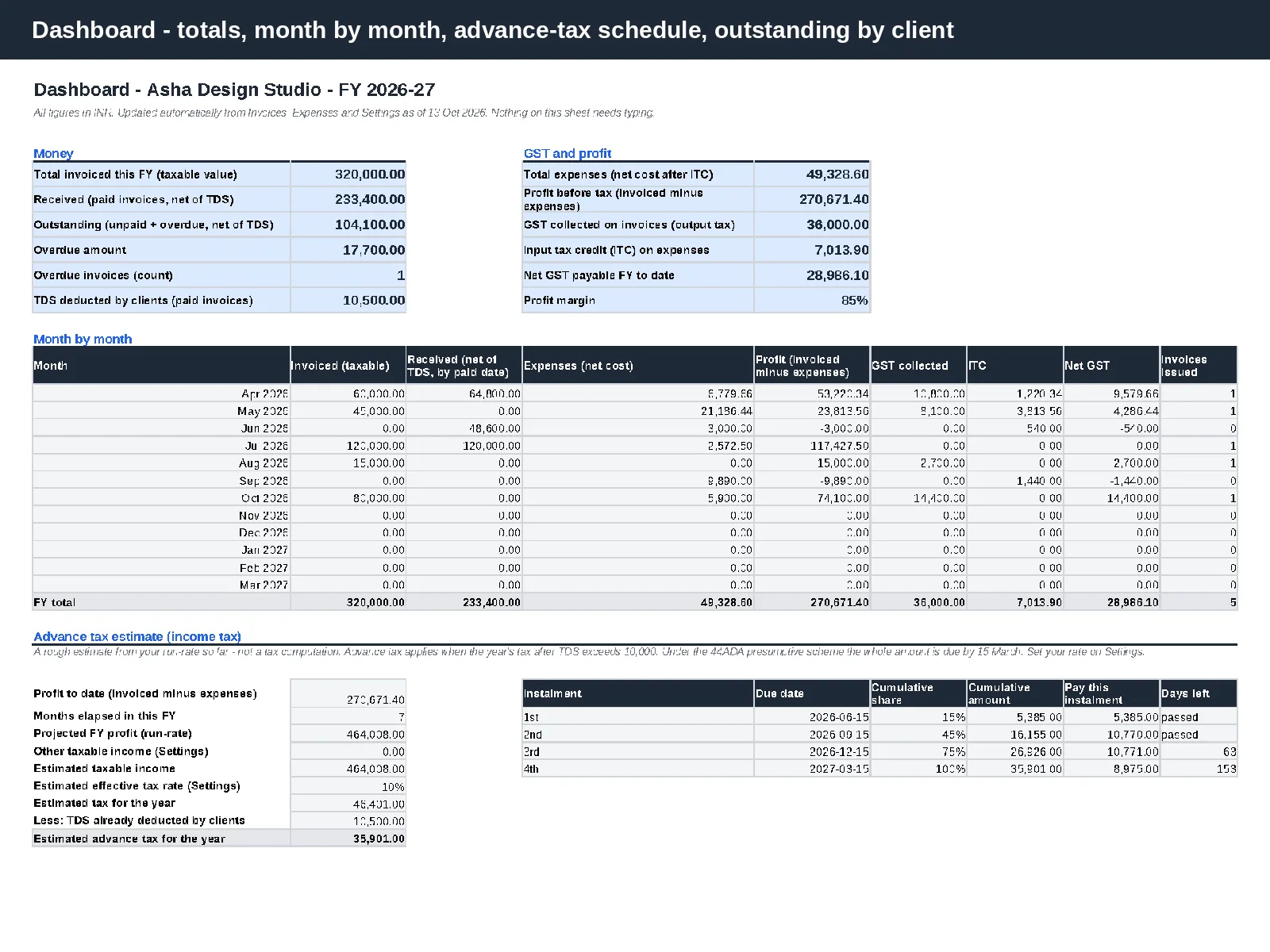Click the Jul 2026 invoiced value 120,000.00
Viewport: 1270px width, 952px height.
(x=348, y=446)
